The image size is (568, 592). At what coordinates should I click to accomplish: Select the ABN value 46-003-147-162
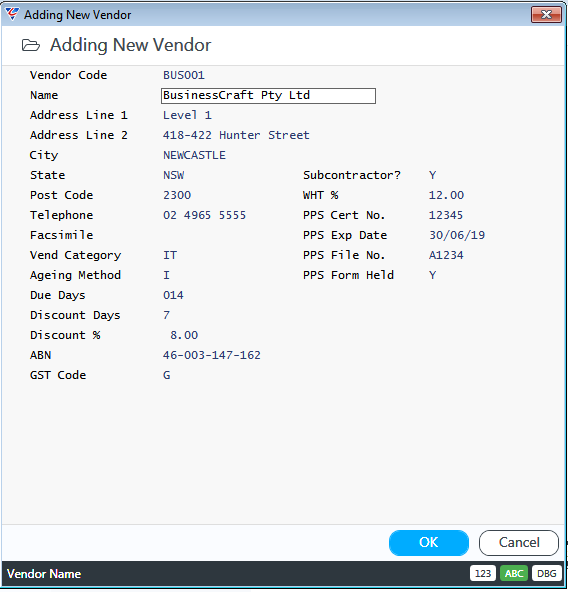(212, 355)
